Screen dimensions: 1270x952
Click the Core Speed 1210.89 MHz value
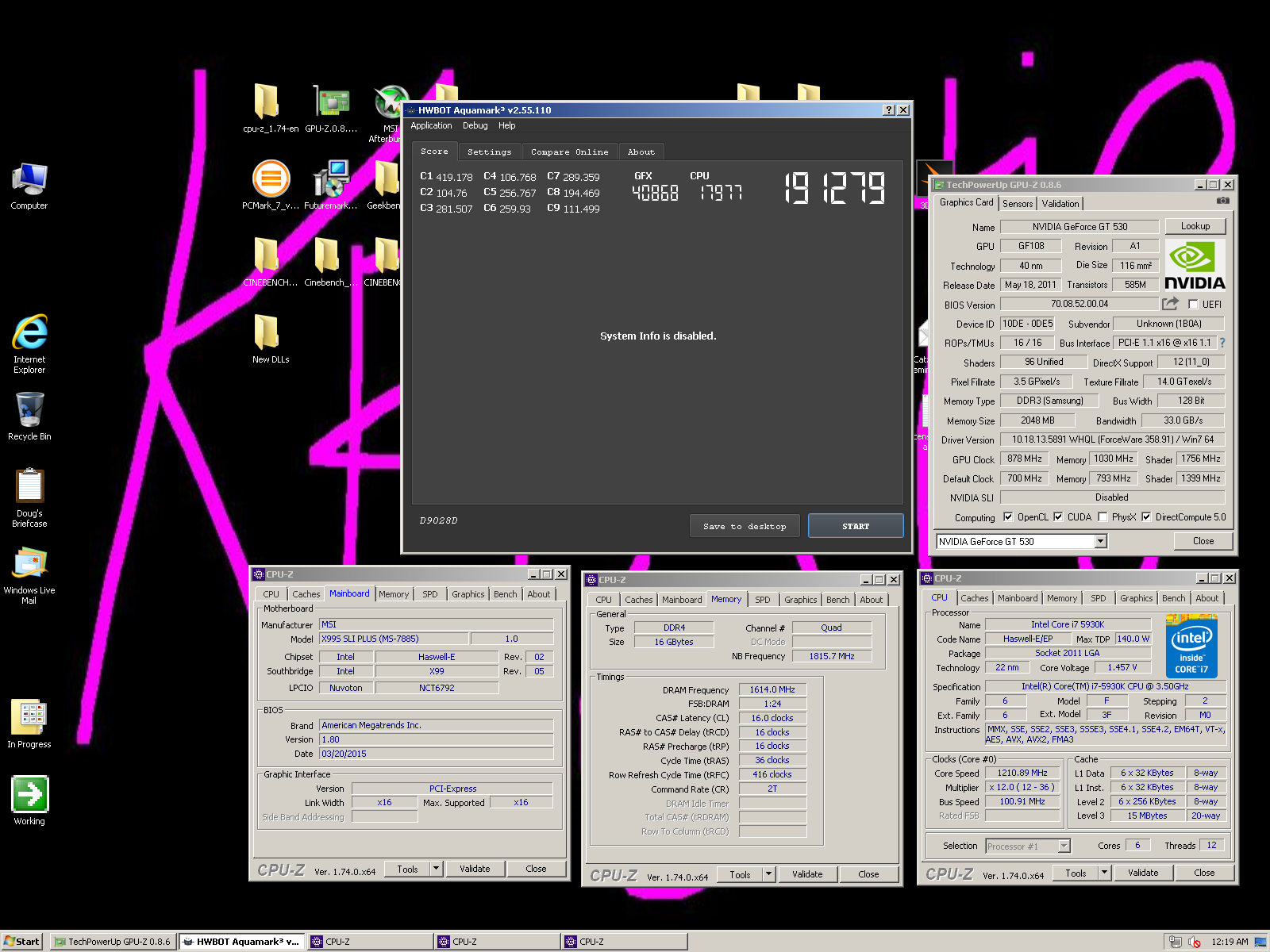coord(1022,773)
